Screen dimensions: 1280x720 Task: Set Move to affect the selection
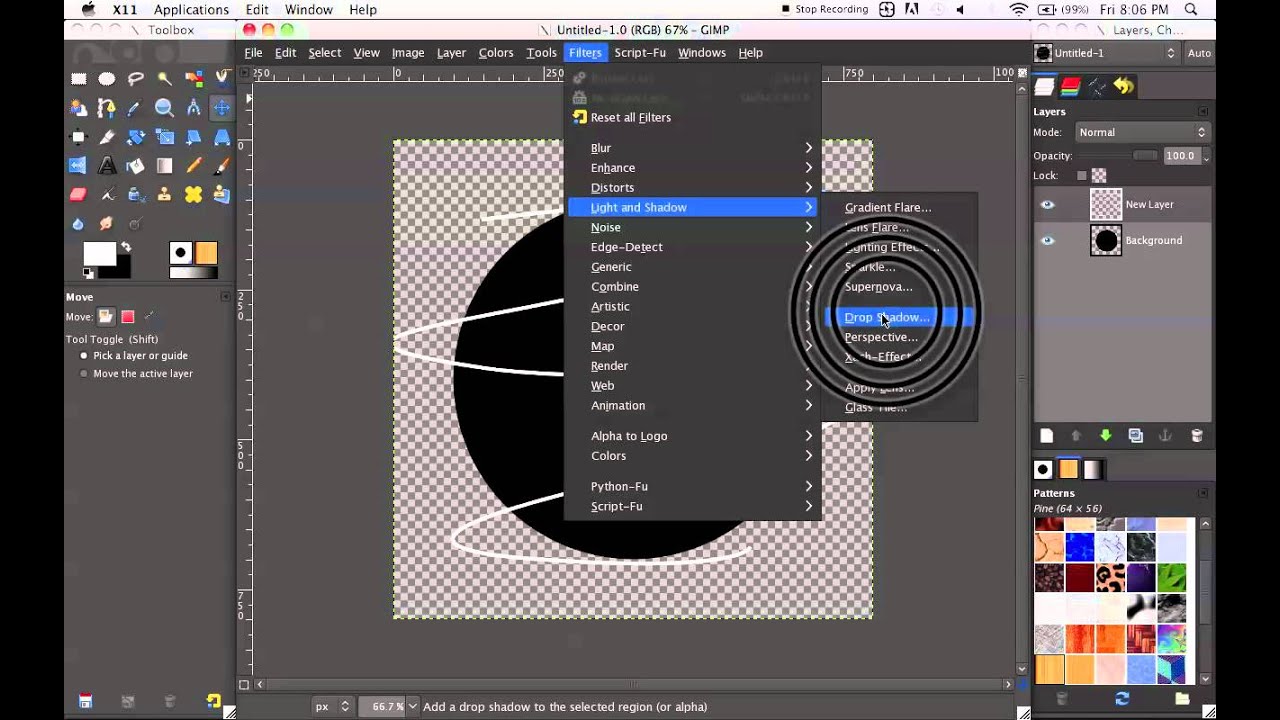[x=127, y=317]
